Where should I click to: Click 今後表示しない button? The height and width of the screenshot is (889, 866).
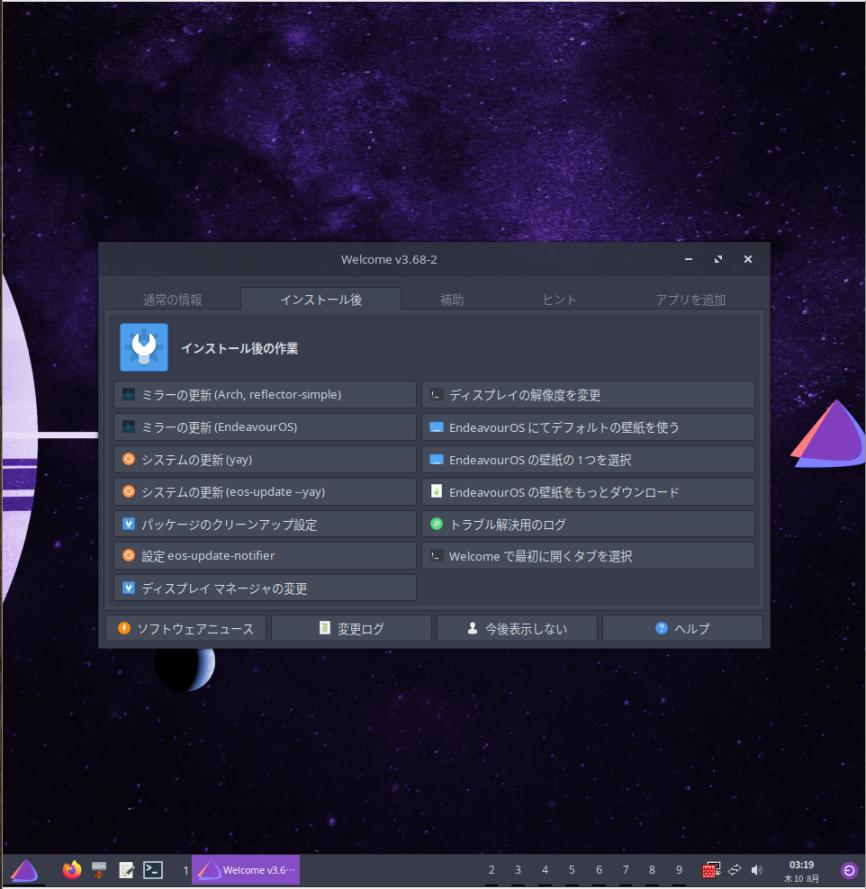pyautogui.click(x=517, y=628)
